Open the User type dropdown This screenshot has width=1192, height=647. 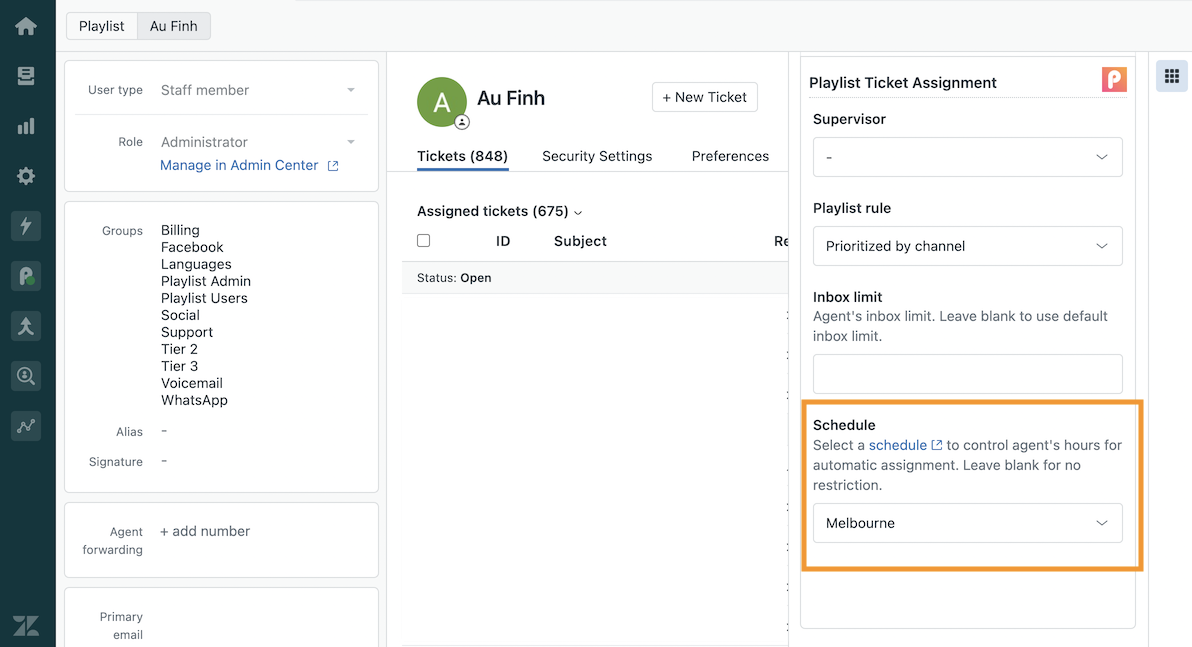tap(257, 90)
